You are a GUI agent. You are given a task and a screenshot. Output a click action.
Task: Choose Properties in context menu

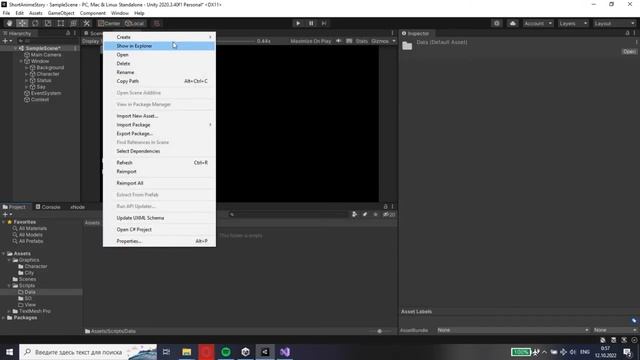[159, 241]
